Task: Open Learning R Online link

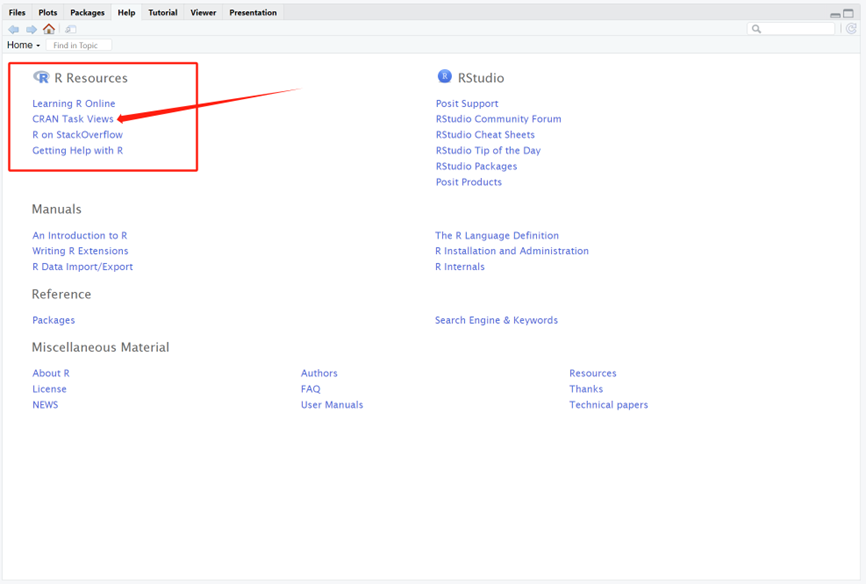Action: [x=73, y=103]
